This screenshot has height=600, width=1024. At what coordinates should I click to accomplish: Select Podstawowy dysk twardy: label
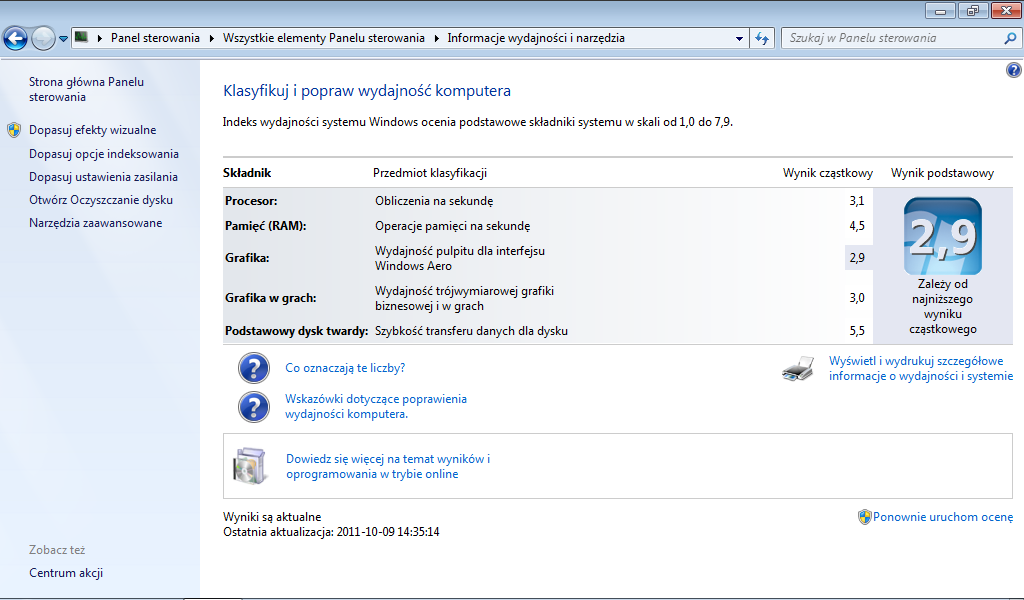pos(296,331)
